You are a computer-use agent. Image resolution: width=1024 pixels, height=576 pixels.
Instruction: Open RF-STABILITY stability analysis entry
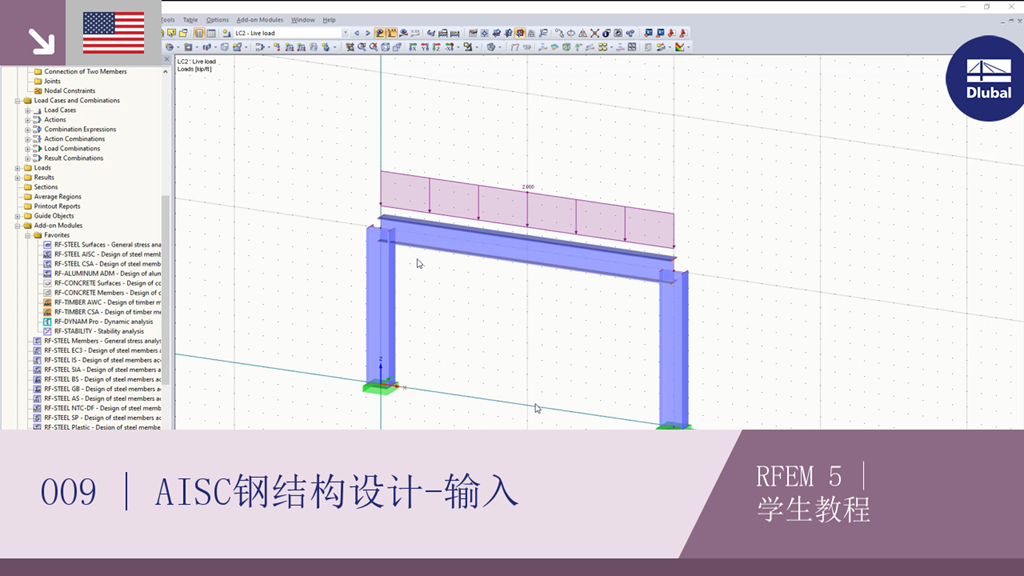[93, 331]
